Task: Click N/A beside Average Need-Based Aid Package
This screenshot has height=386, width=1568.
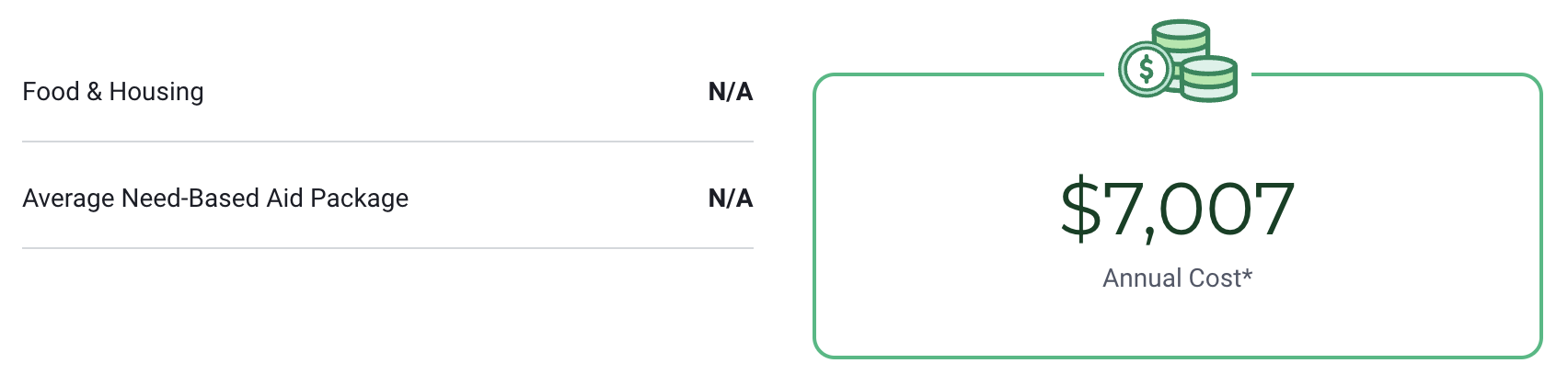Action: [731, 199]
